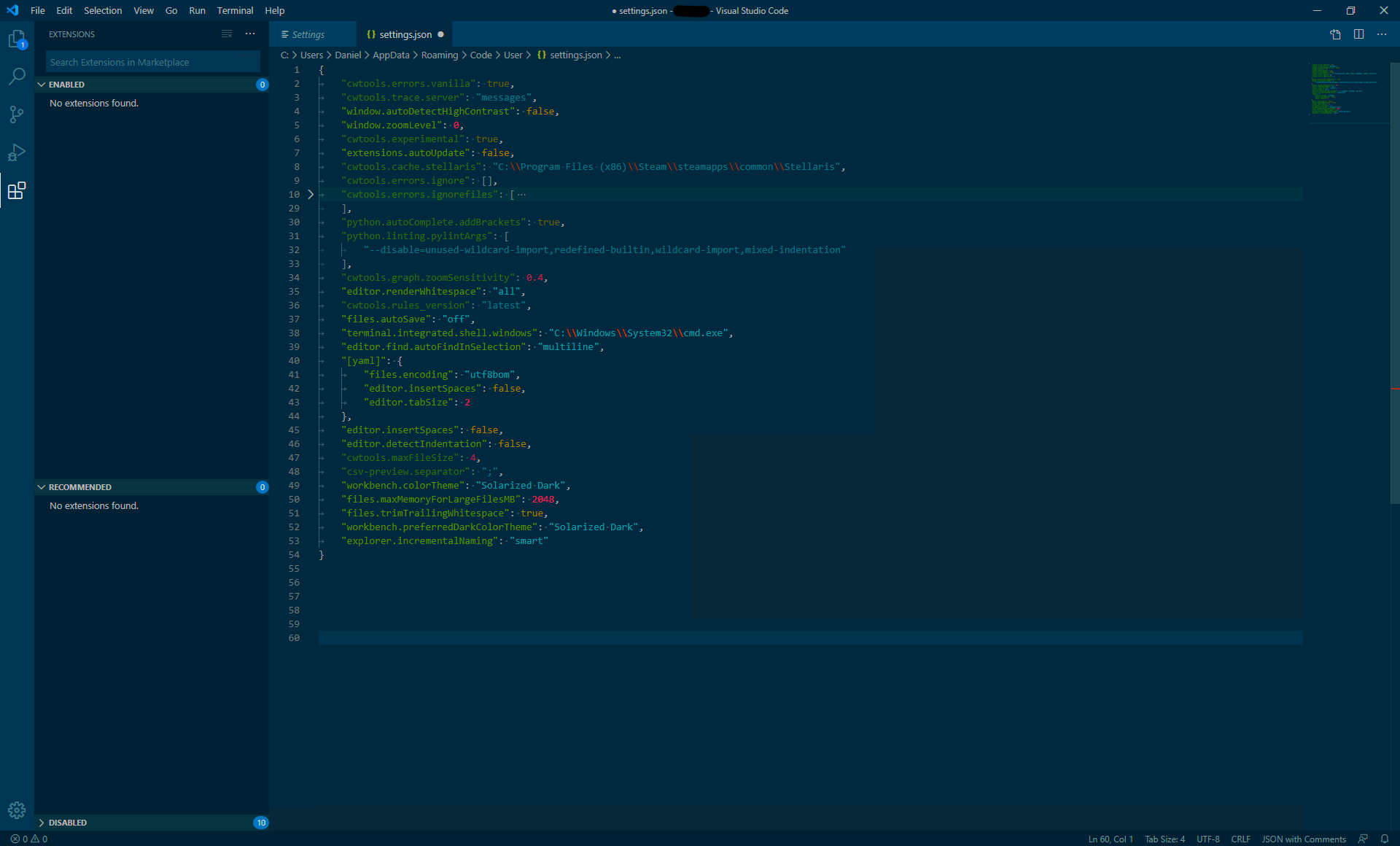Screen dimensions: 1400x846
Task: Open the Search view icon
Action: [17, 77]
